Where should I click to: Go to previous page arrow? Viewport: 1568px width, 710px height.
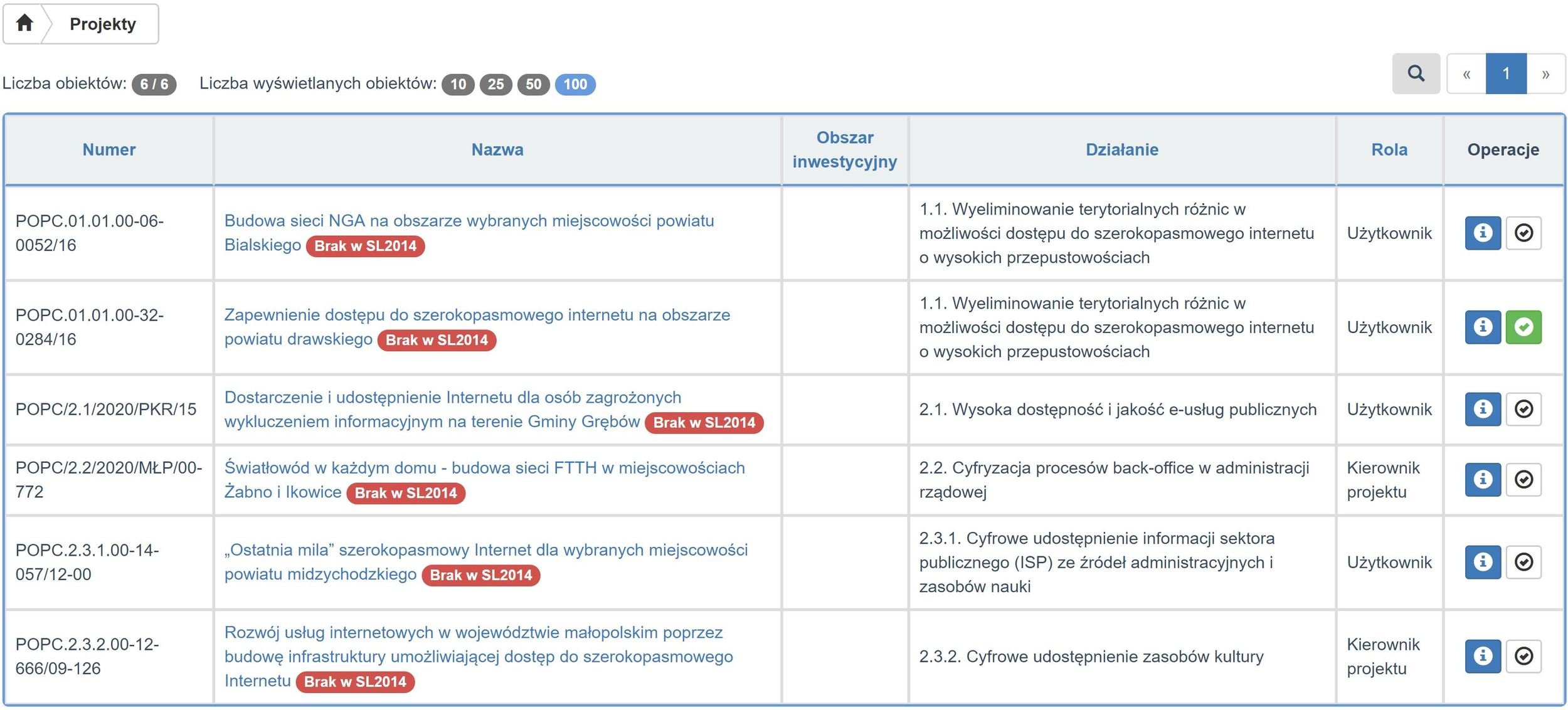tap(1466, 74)
